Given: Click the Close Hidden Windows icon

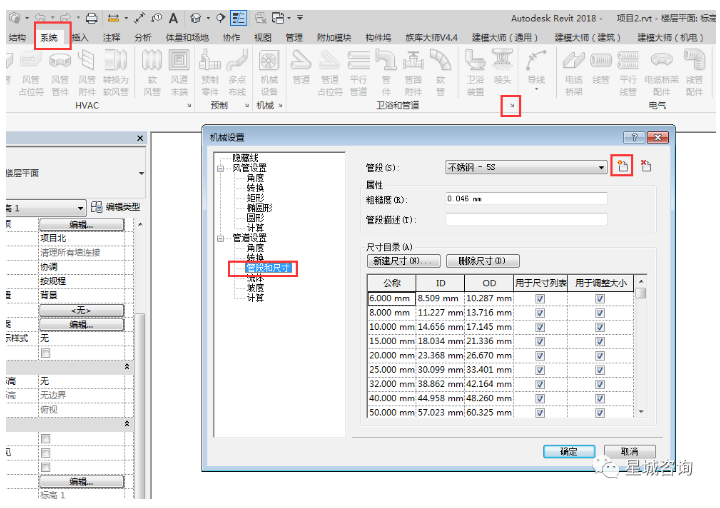Looking at the screenshot, I should click(261, 18).
